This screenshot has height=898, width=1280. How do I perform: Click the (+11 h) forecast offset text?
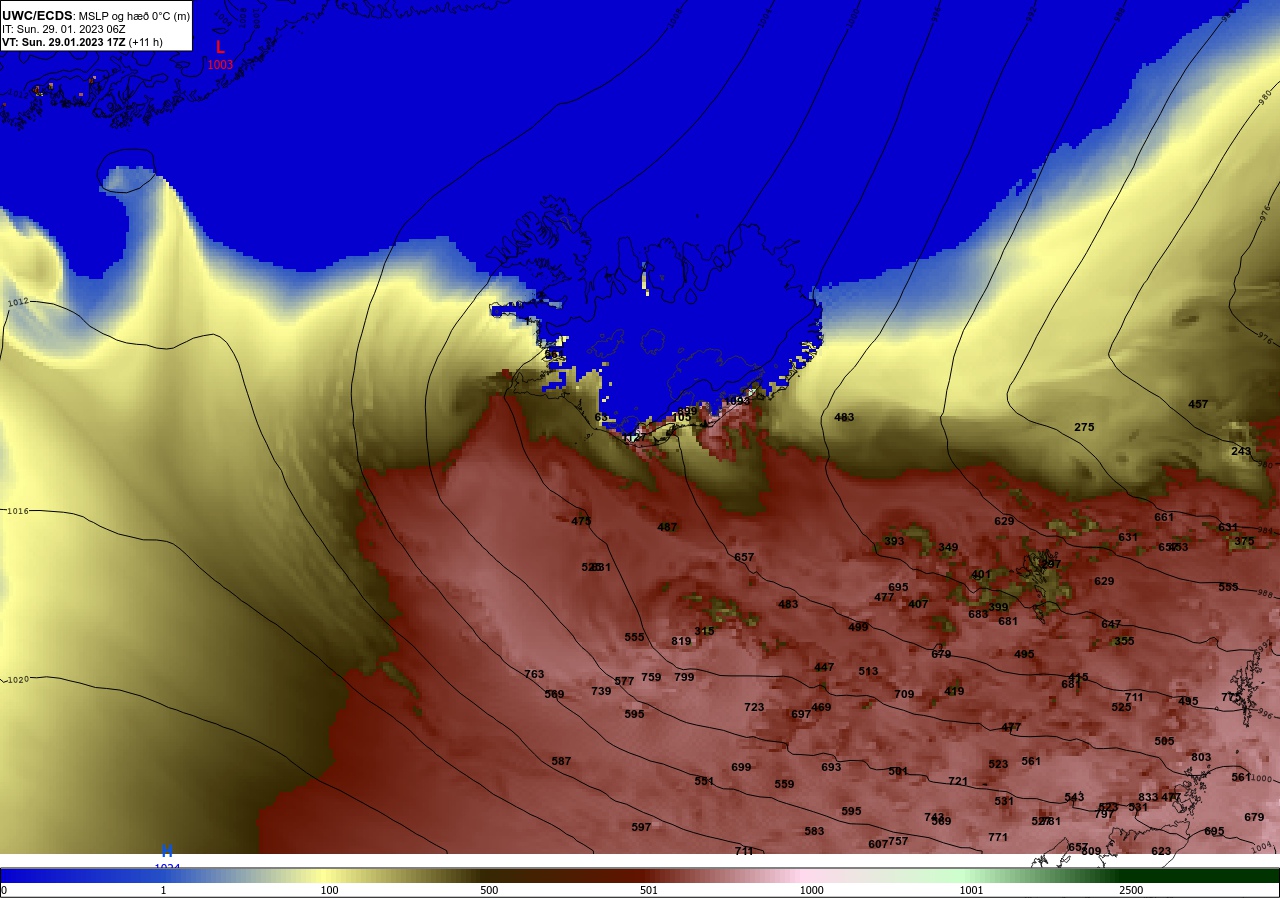click(146, 42)
